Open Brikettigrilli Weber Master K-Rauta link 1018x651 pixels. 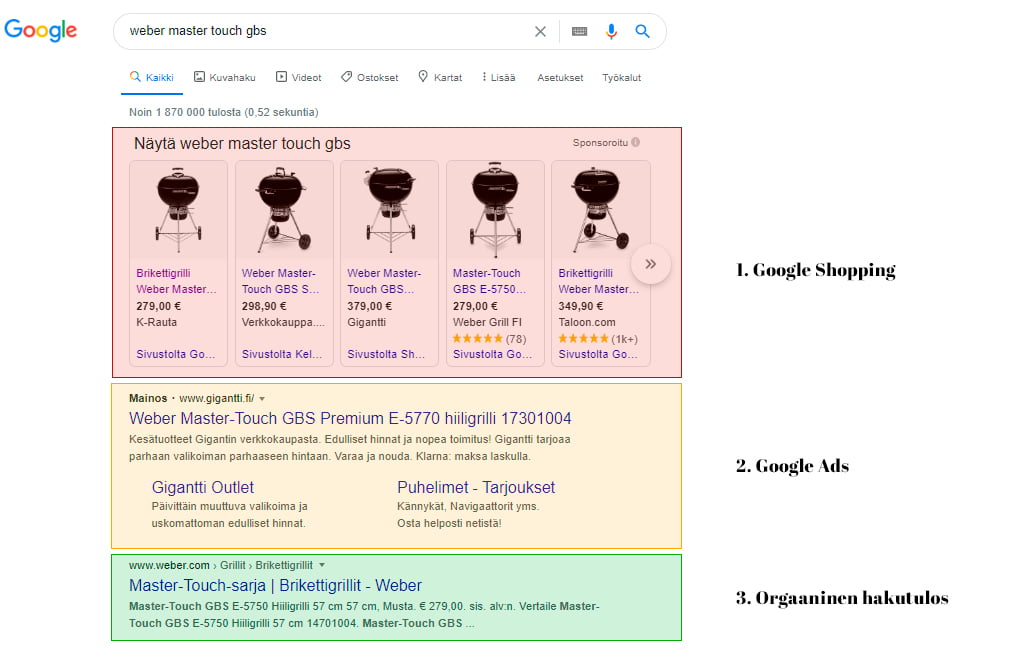pyautogui.click(x=176, y=281)
